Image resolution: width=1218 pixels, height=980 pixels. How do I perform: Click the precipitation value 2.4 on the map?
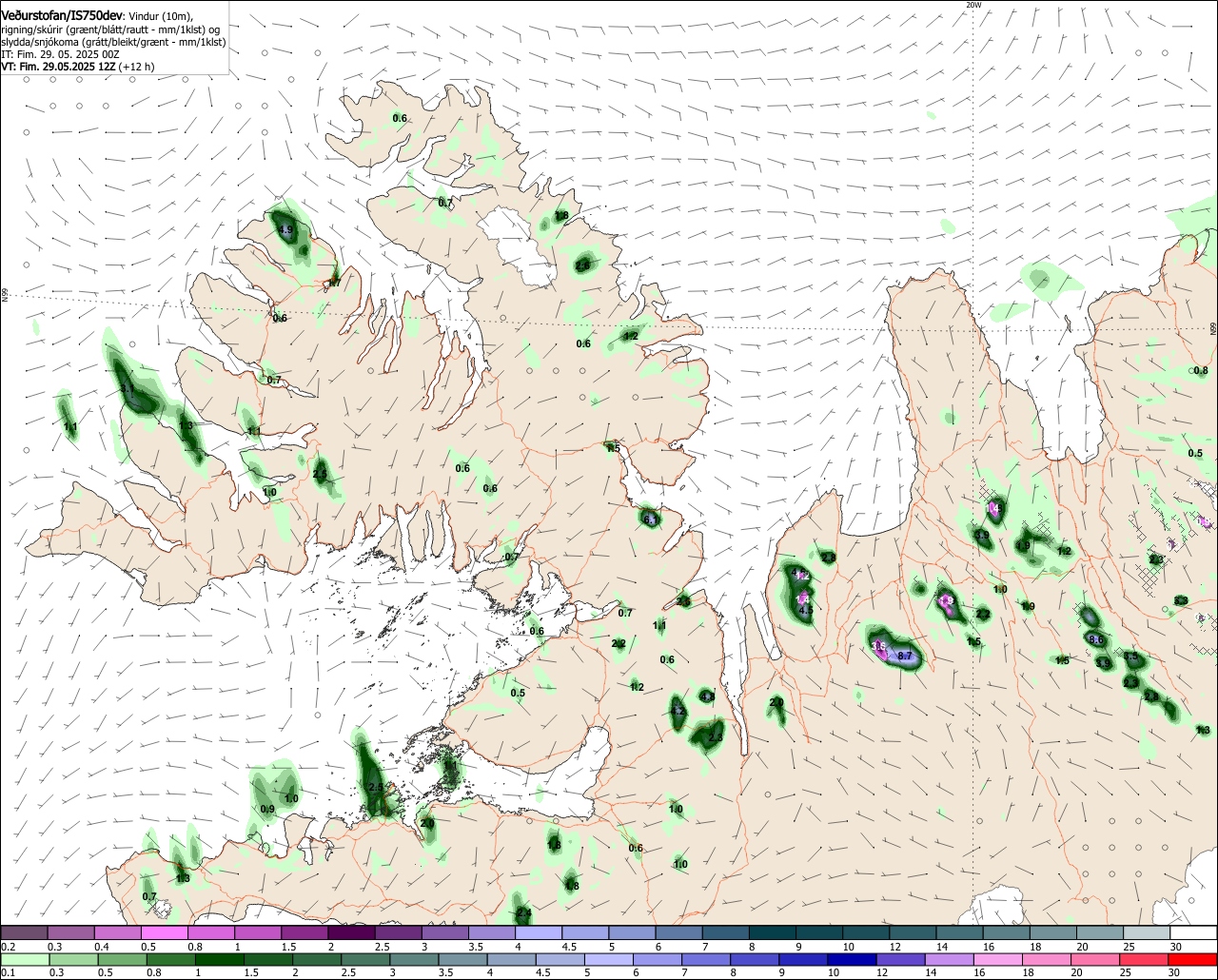pos(523,913)
